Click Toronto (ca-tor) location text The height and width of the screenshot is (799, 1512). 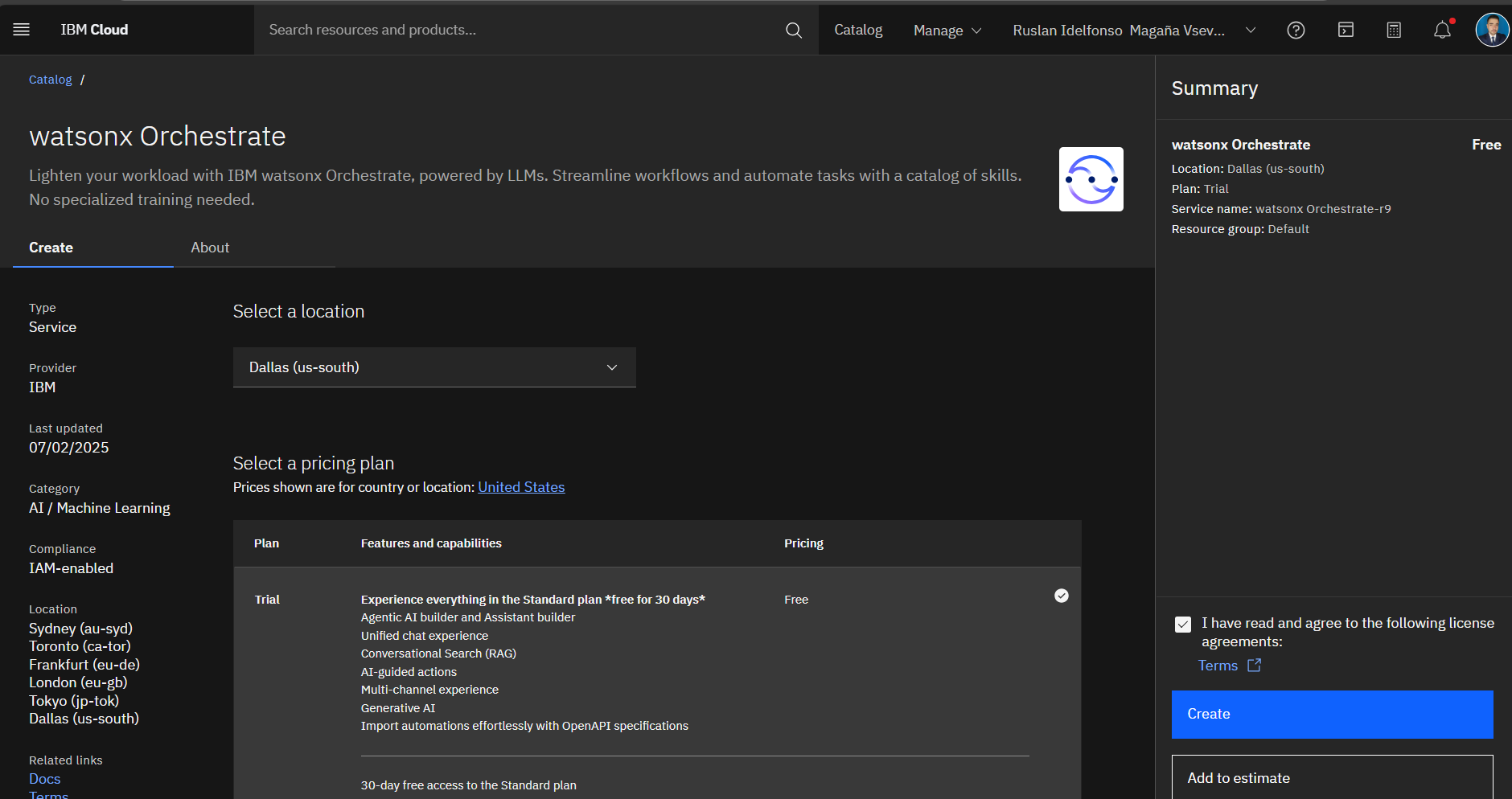coord(80,646)
